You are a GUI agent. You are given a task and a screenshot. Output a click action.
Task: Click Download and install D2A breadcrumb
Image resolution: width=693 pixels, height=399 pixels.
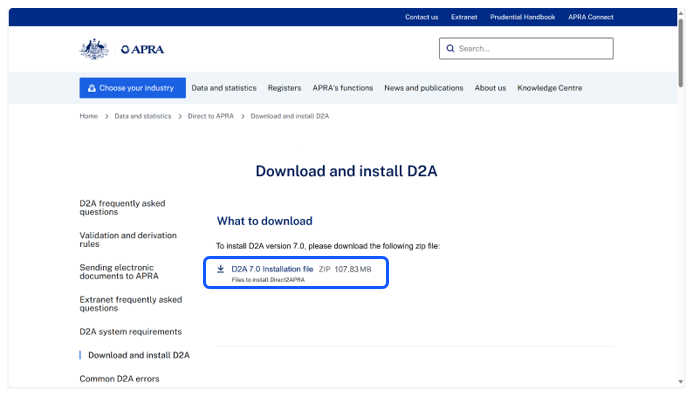pyautogui.click(x=290, y=116)
